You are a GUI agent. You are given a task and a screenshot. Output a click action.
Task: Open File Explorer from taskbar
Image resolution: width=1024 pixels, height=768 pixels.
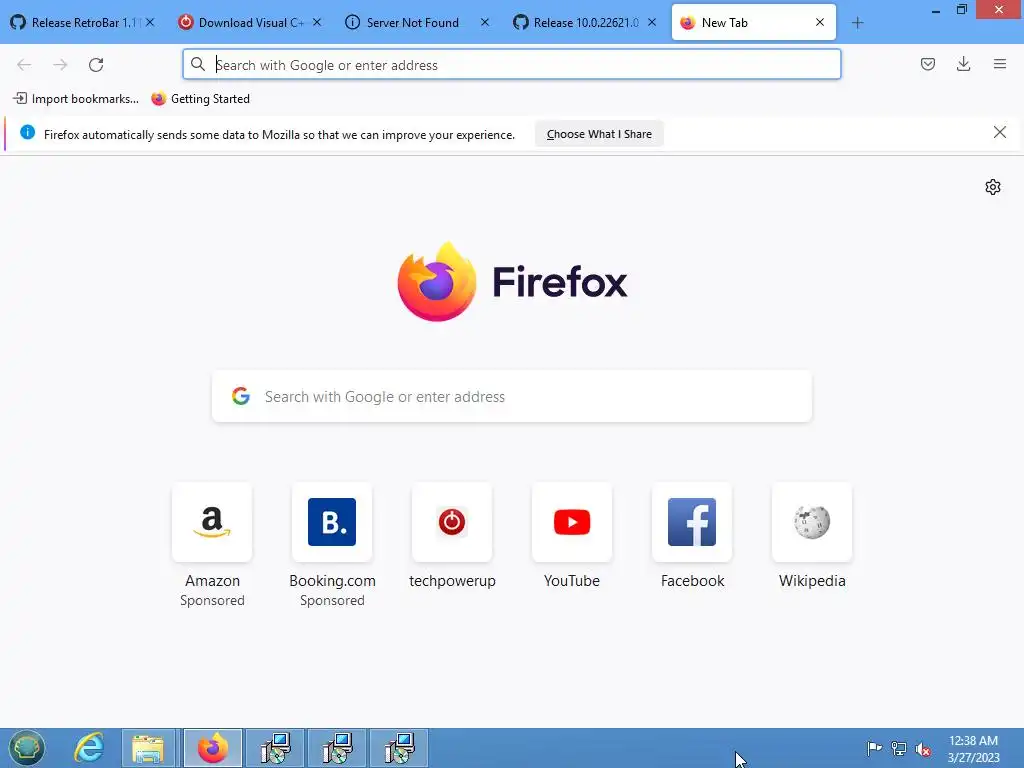point(148,748)
